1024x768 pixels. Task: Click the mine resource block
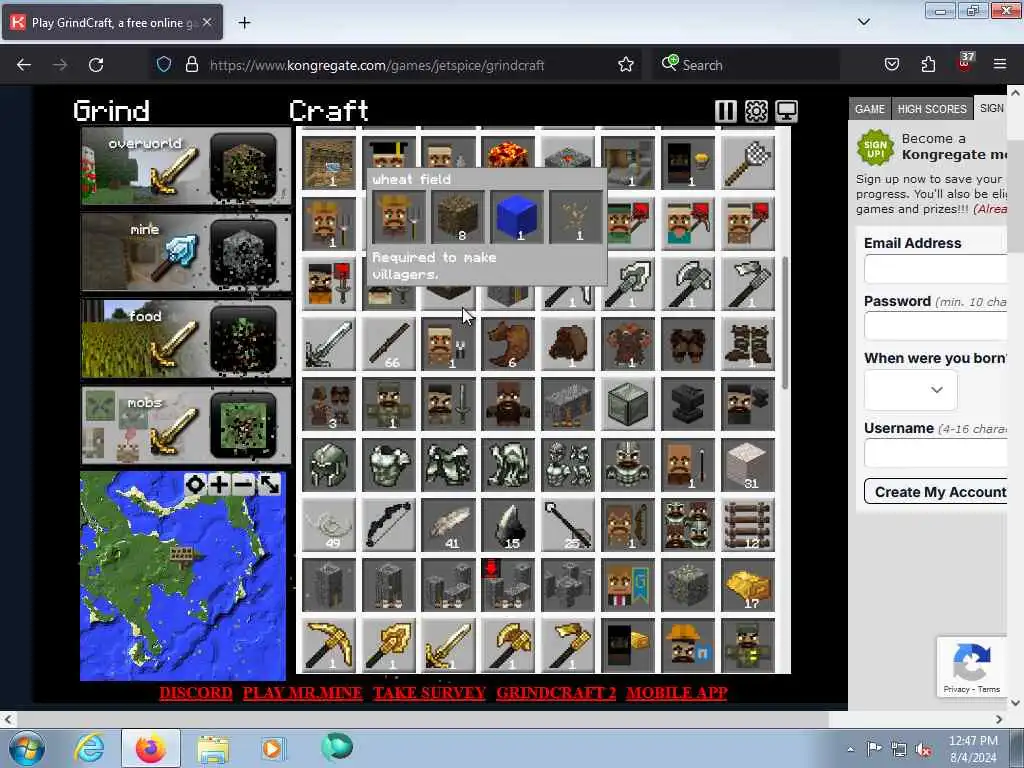(243, 253)
